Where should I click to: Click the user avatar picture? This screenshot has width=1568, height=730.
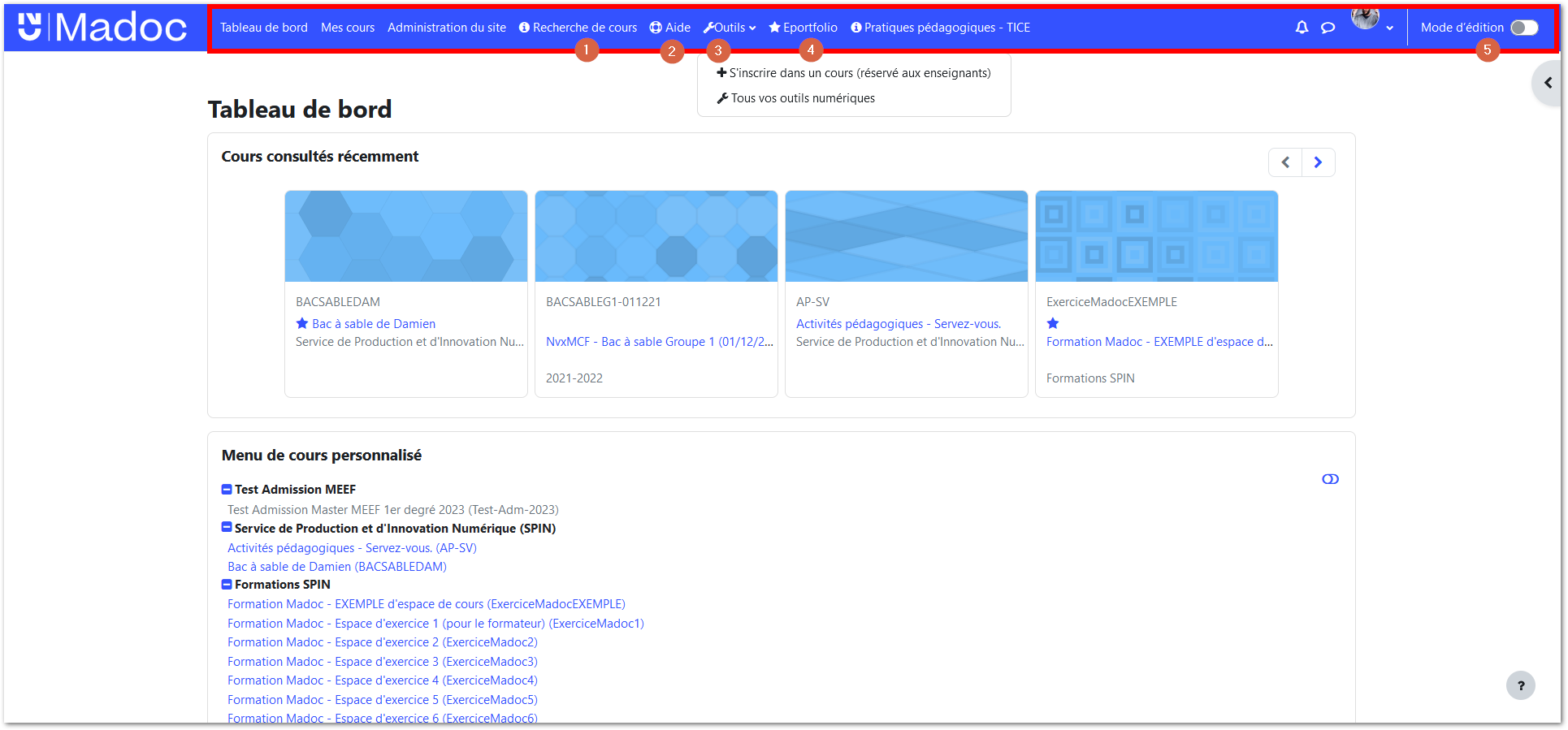coord(1365,18)
